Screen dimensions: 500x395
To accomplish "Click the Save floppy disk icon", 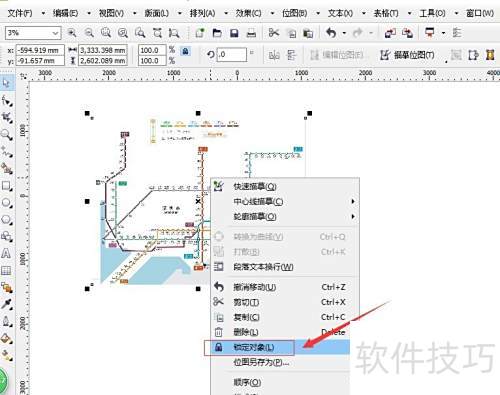I will (234, 33).
